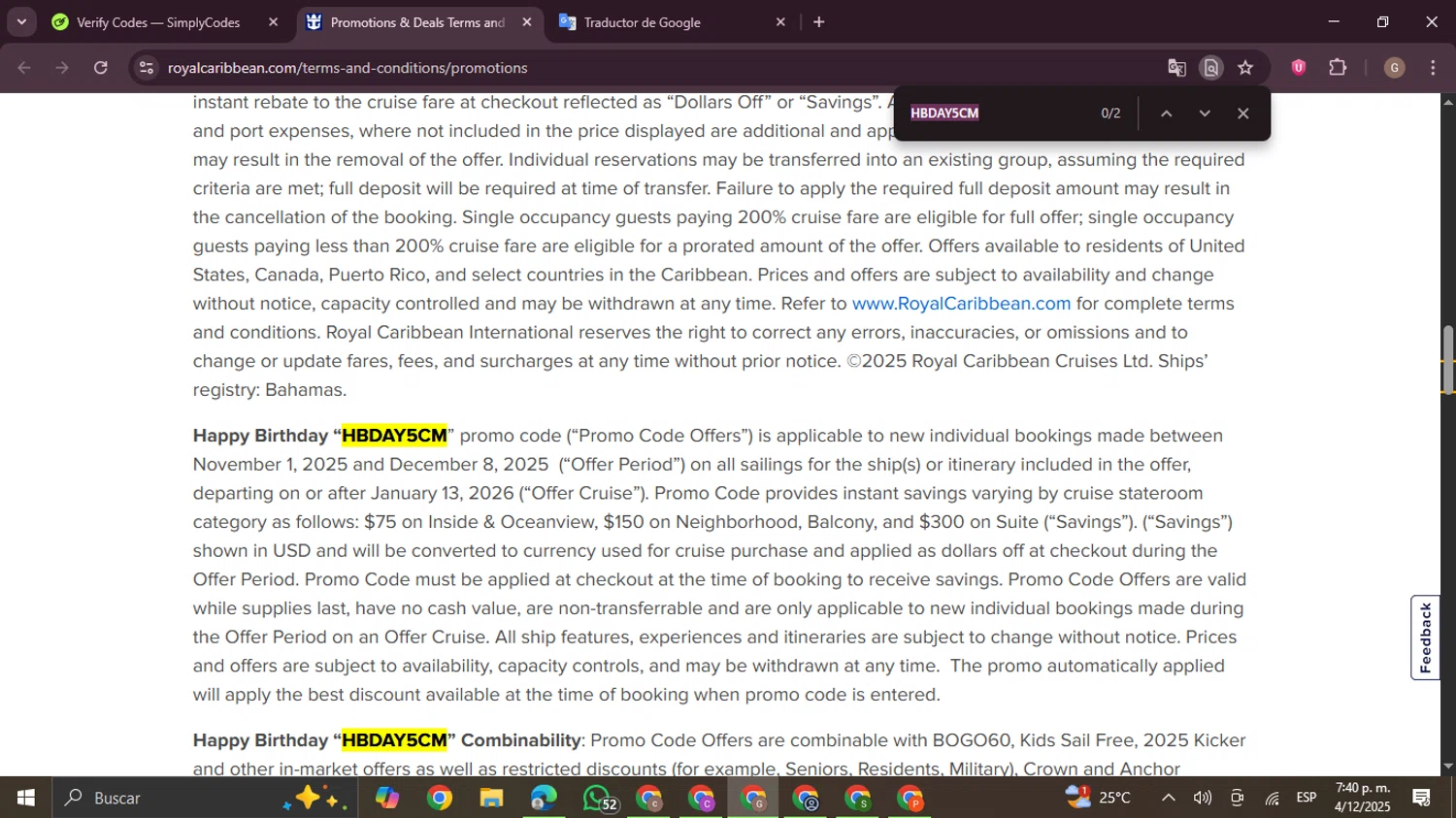Open the Chrome taskbar icon with P badge
The image size is (1456, 818).
(x=910, y=798)
